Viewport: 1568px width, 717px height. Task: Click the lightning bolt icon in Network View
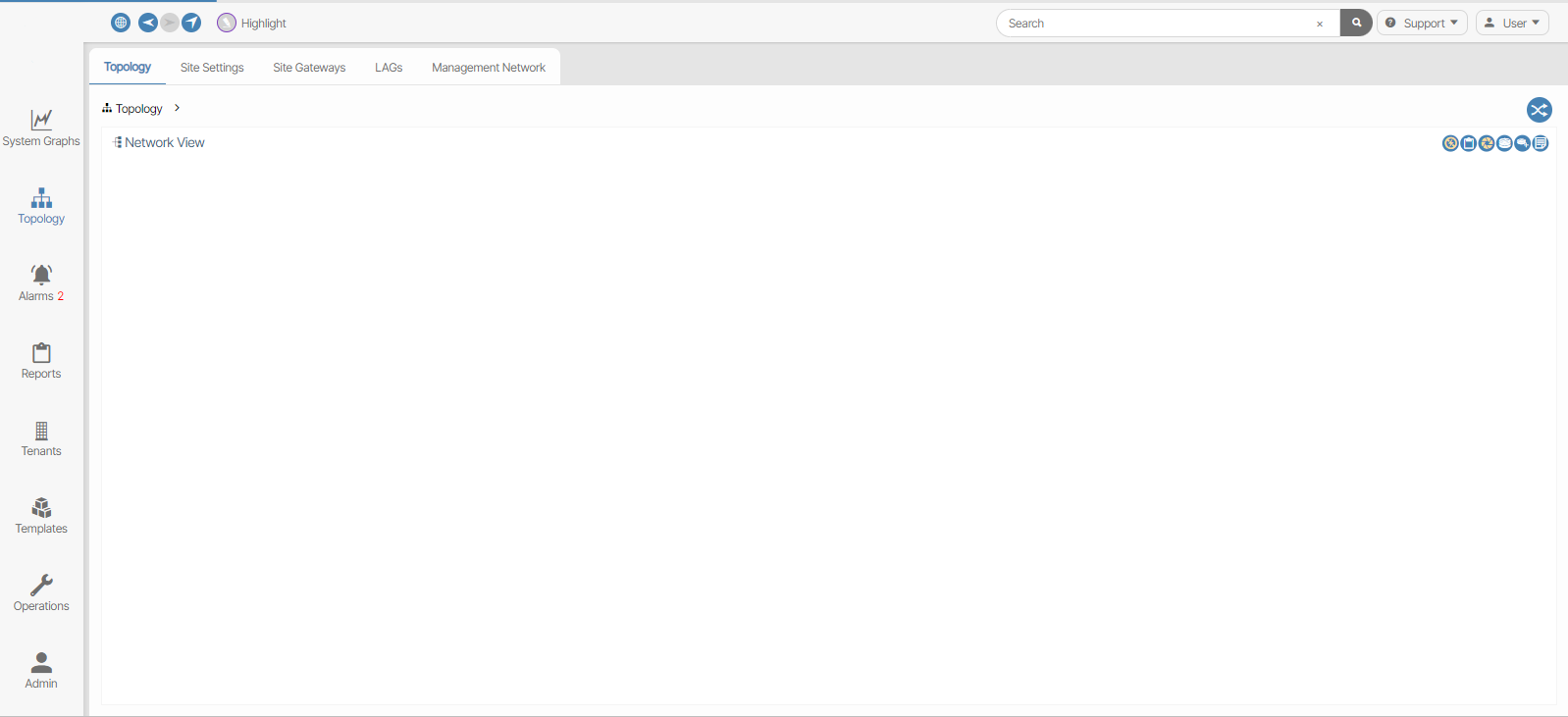tap(1450, 143)
